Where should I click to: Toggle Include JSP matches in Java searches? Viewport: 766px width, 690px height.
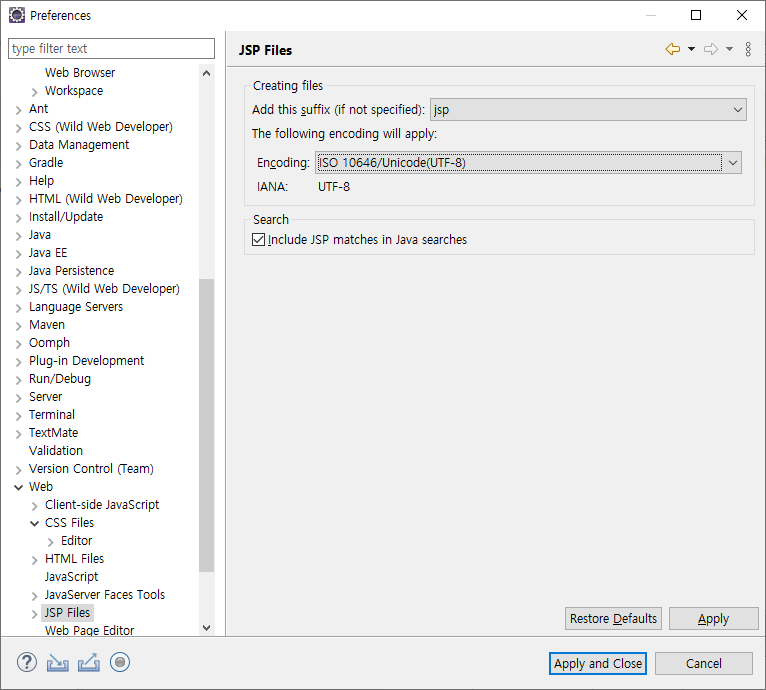[x=258, y=239]
